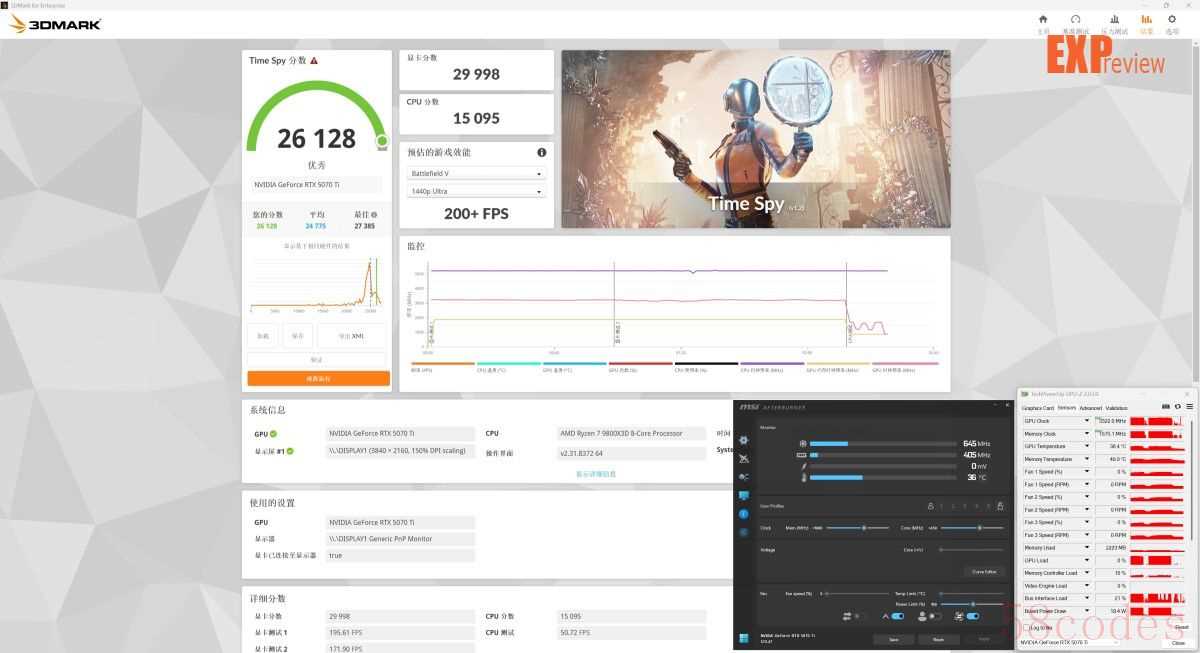
Task: Toggle the orange frame rate legend item
Action: pyautogui.click(x=443, y=367)
